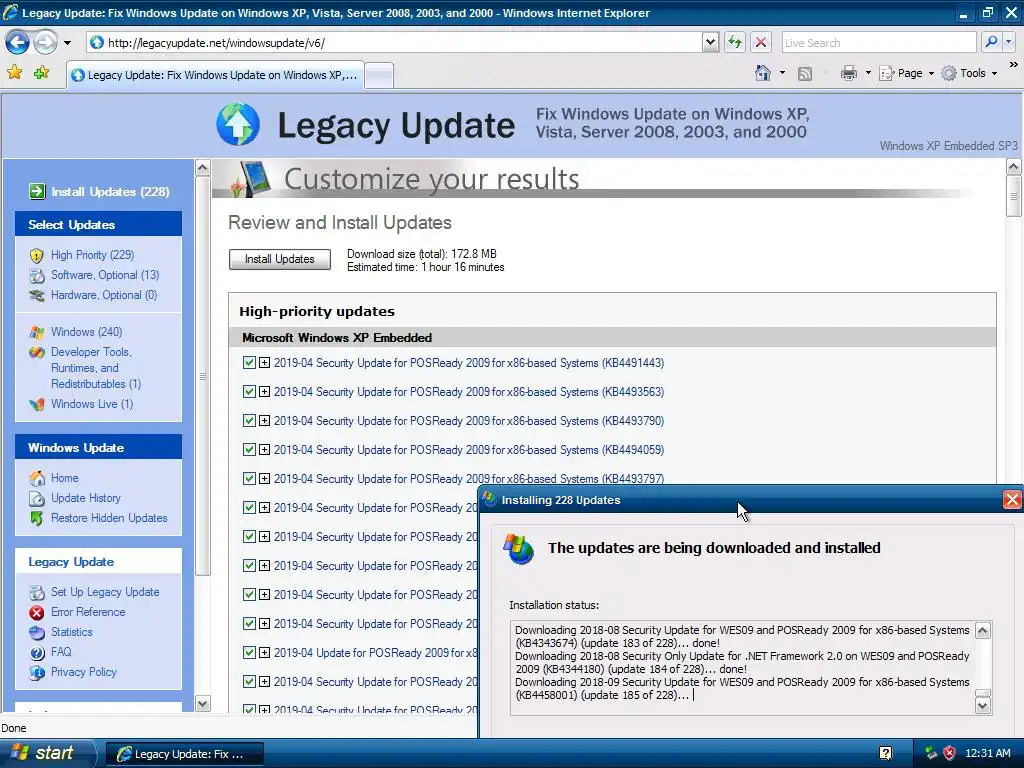Click the Statistics icon in sidebar
This screenshot has width=1024, height=768.
(x=37, y=632)
